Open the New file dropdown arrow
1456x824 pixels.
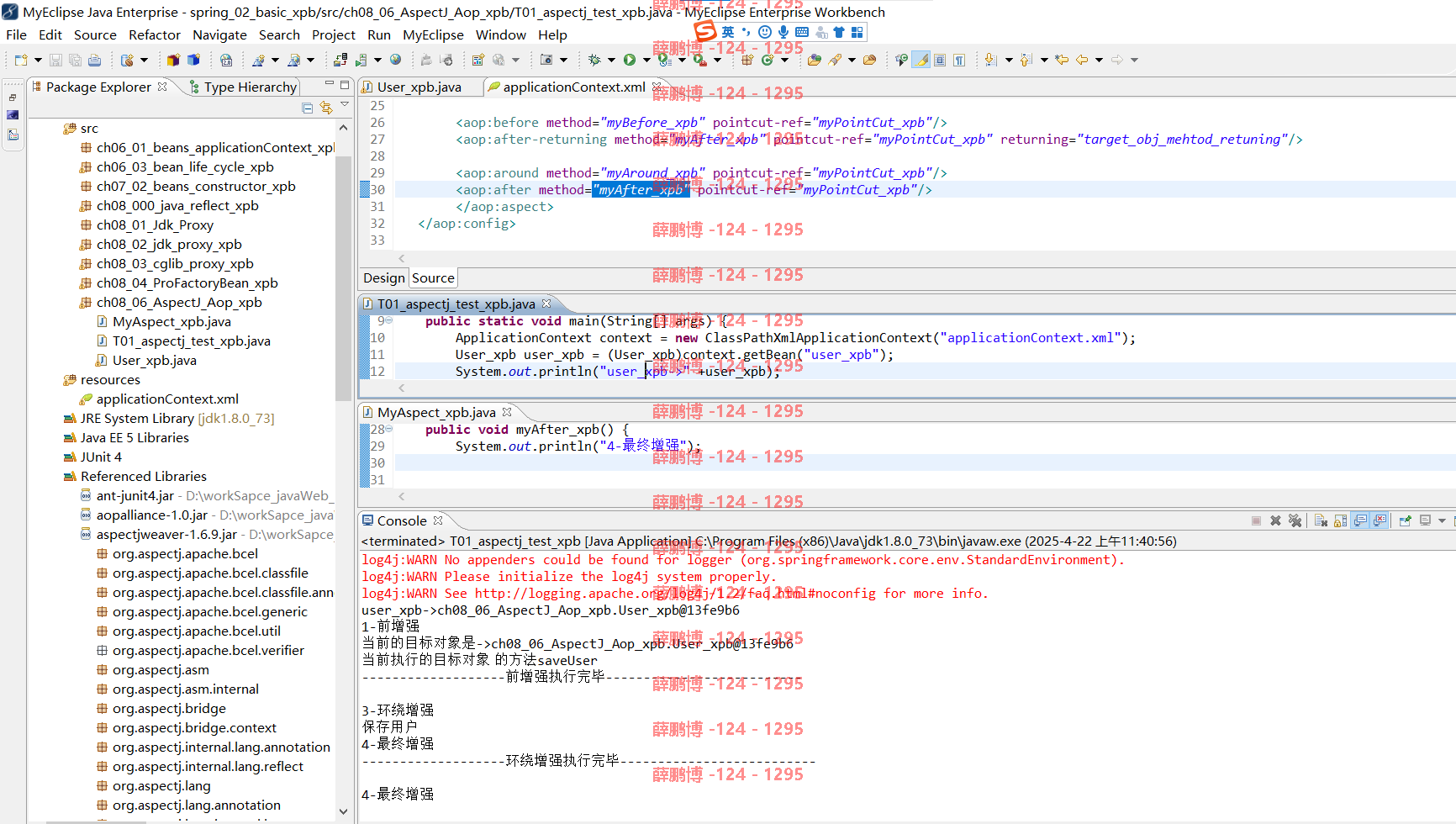click(x=38, y=60)
